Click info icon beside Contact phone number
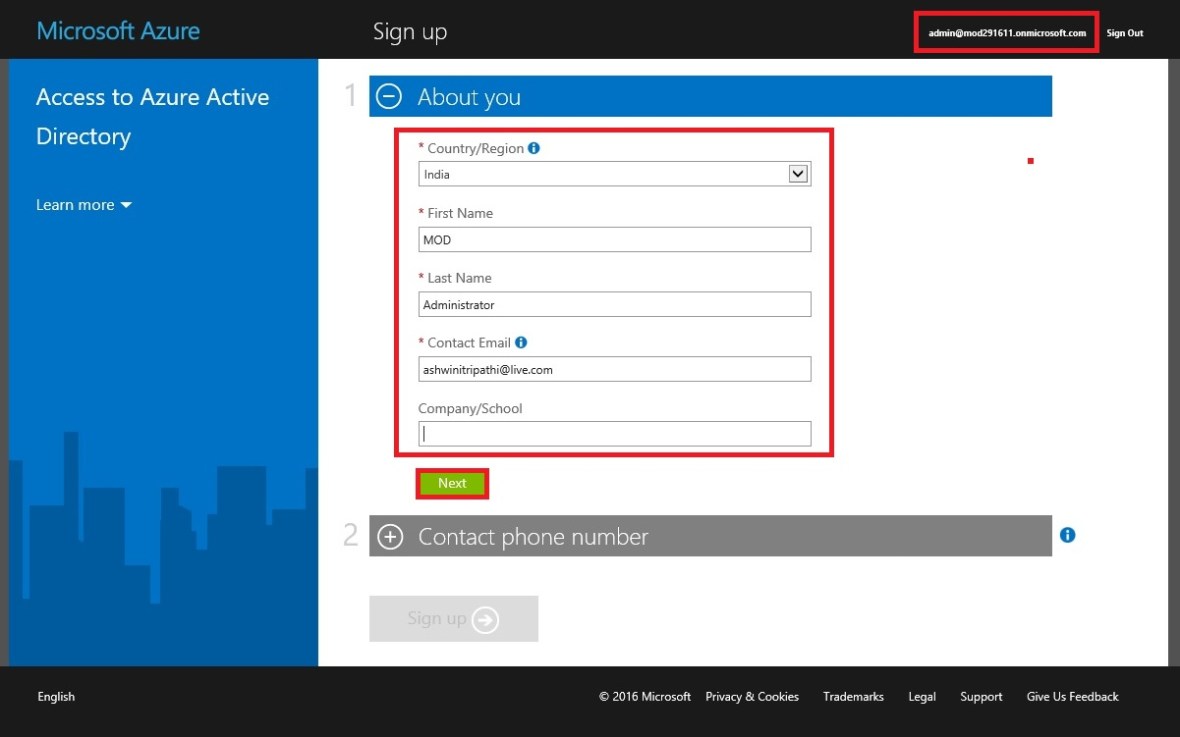Screen dimensions: 1180x737 pyautogui.click(x=1067, y=535)
